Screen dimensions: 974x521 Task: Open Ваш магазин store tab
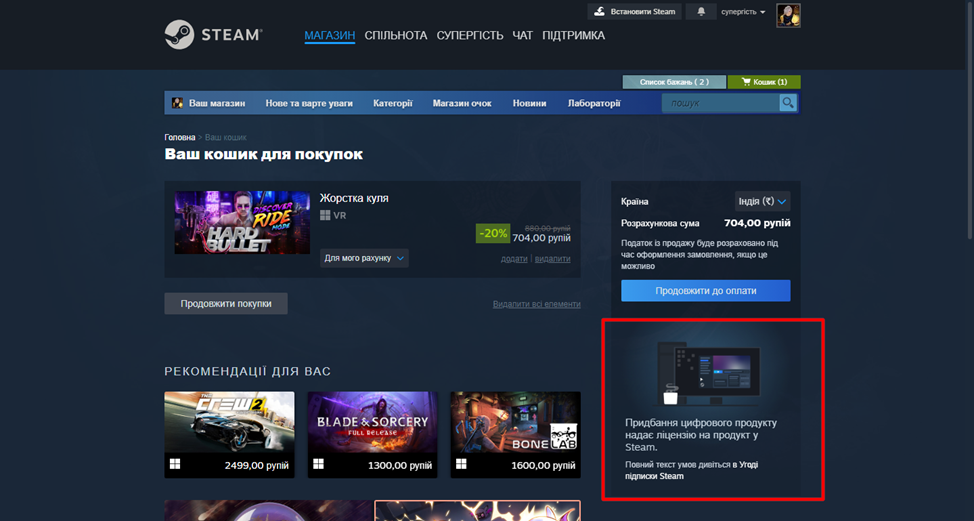click(217, 103)
